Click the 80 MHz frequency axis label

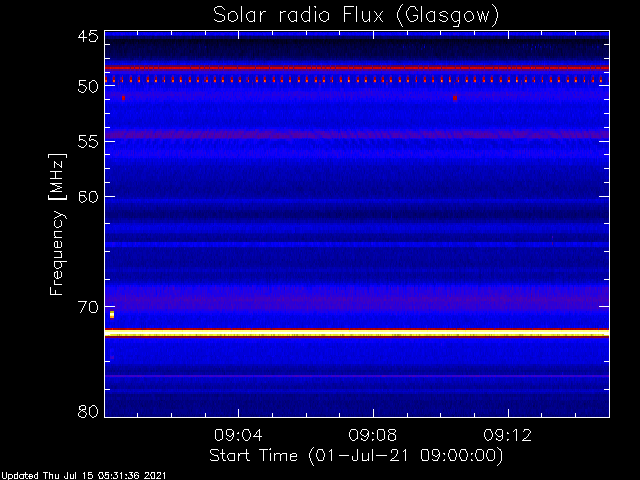pos(88,411)
